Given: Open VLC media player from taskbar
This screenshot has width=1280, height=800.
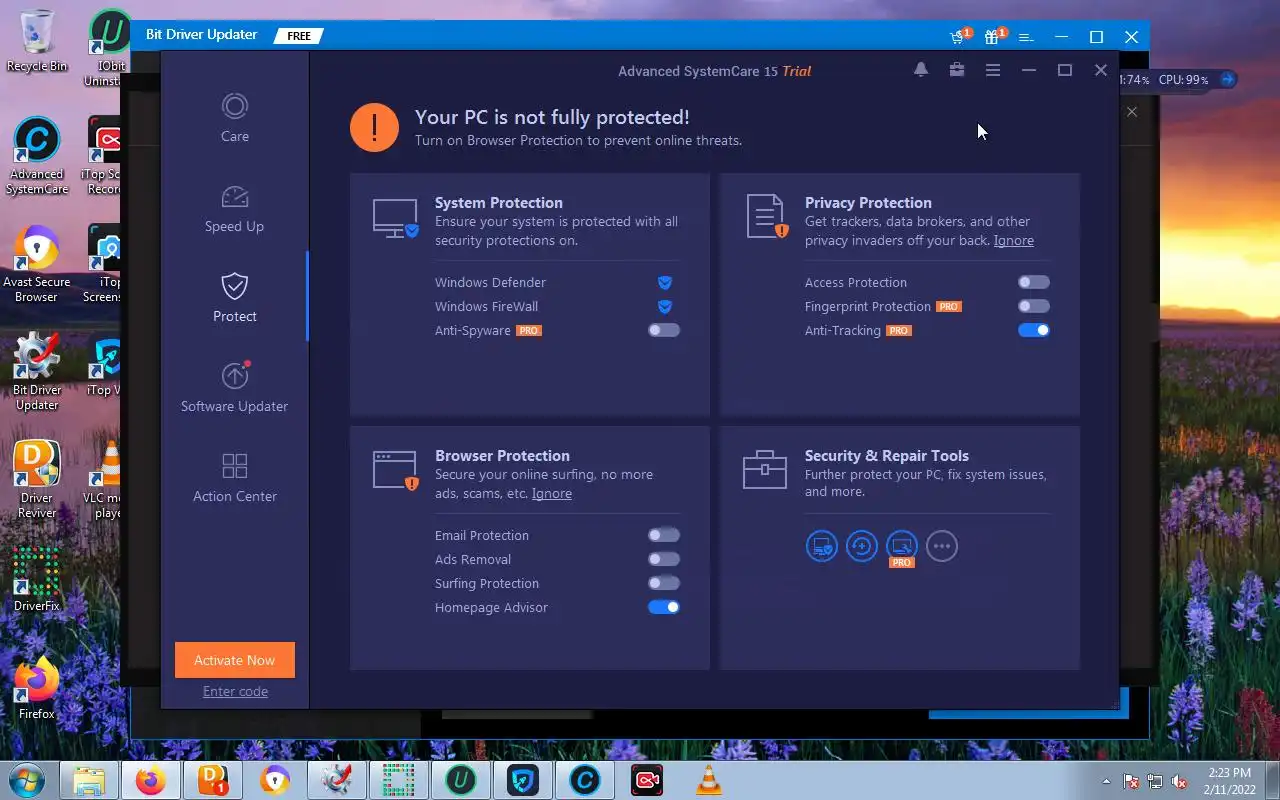Looking at the screenshot, I should click(709, 780).
